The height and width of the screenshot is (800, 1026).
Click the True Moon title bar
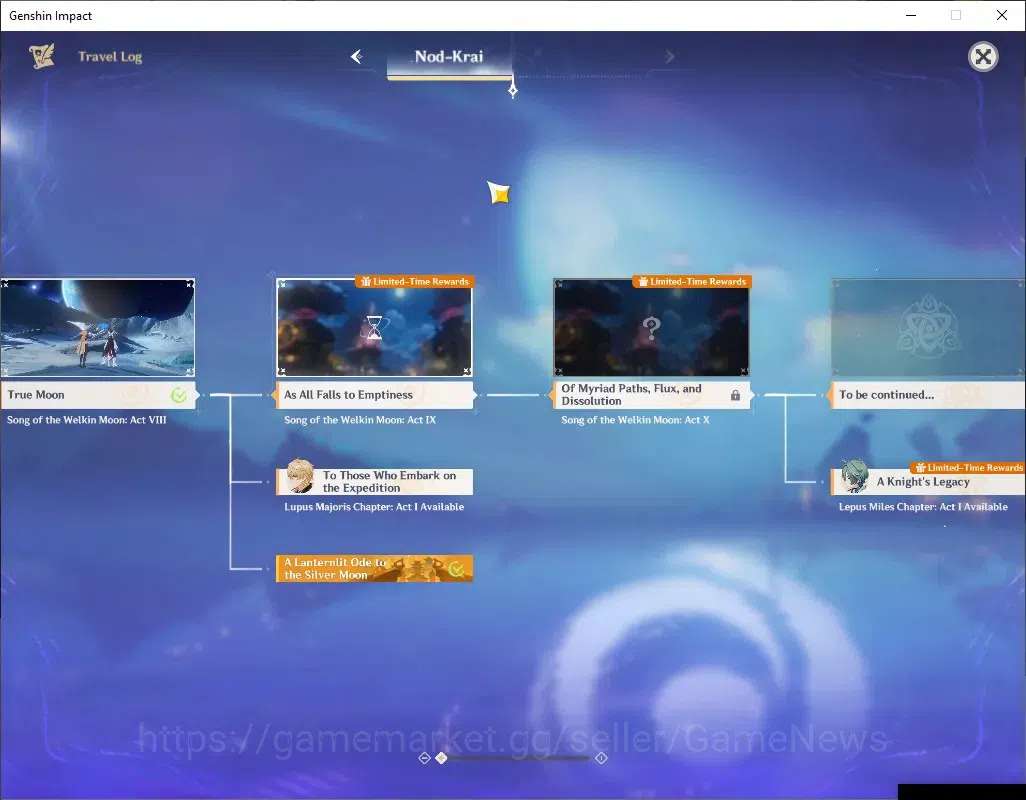tap(97, 395)
